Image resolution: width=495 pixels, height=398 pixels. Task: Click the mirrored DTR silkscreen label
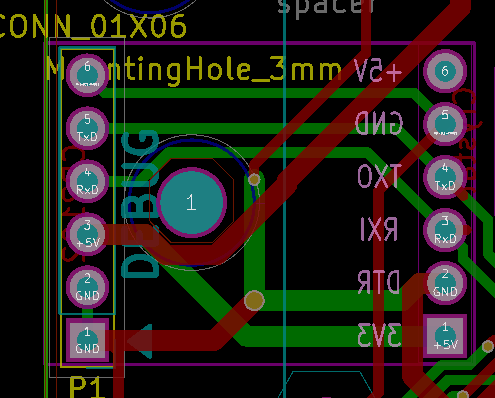378,282
